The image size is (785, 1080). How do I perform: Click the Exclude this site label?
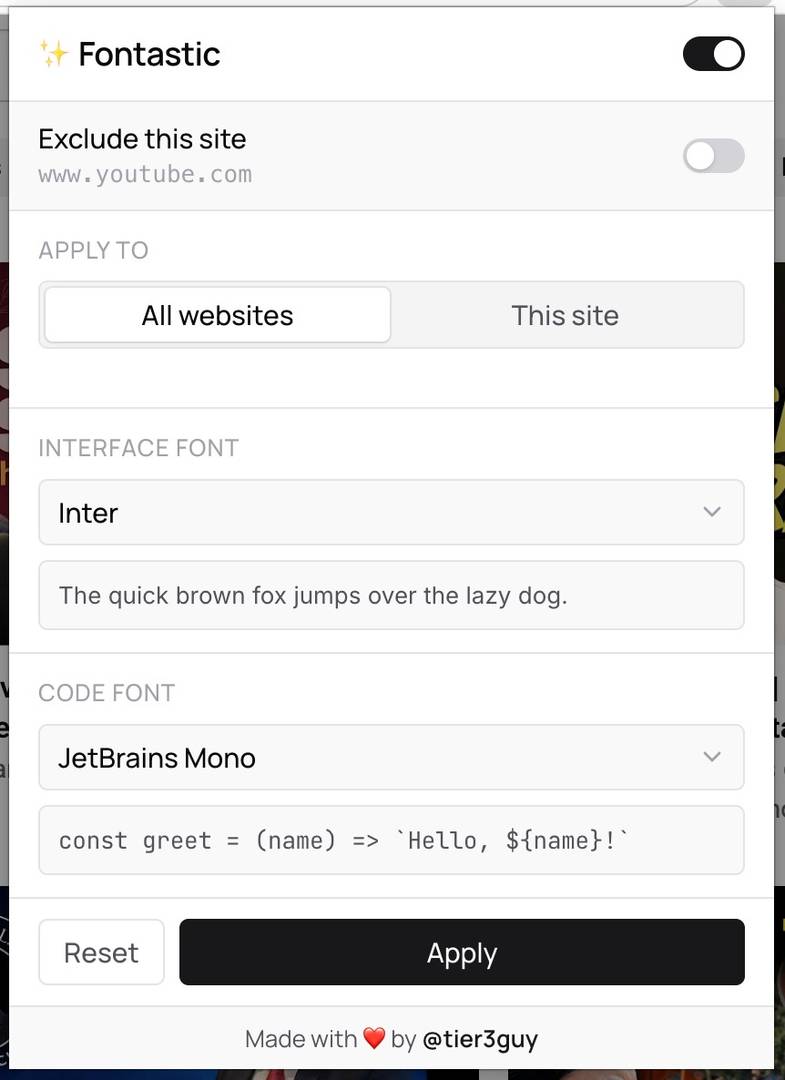[x=143, y=139]
